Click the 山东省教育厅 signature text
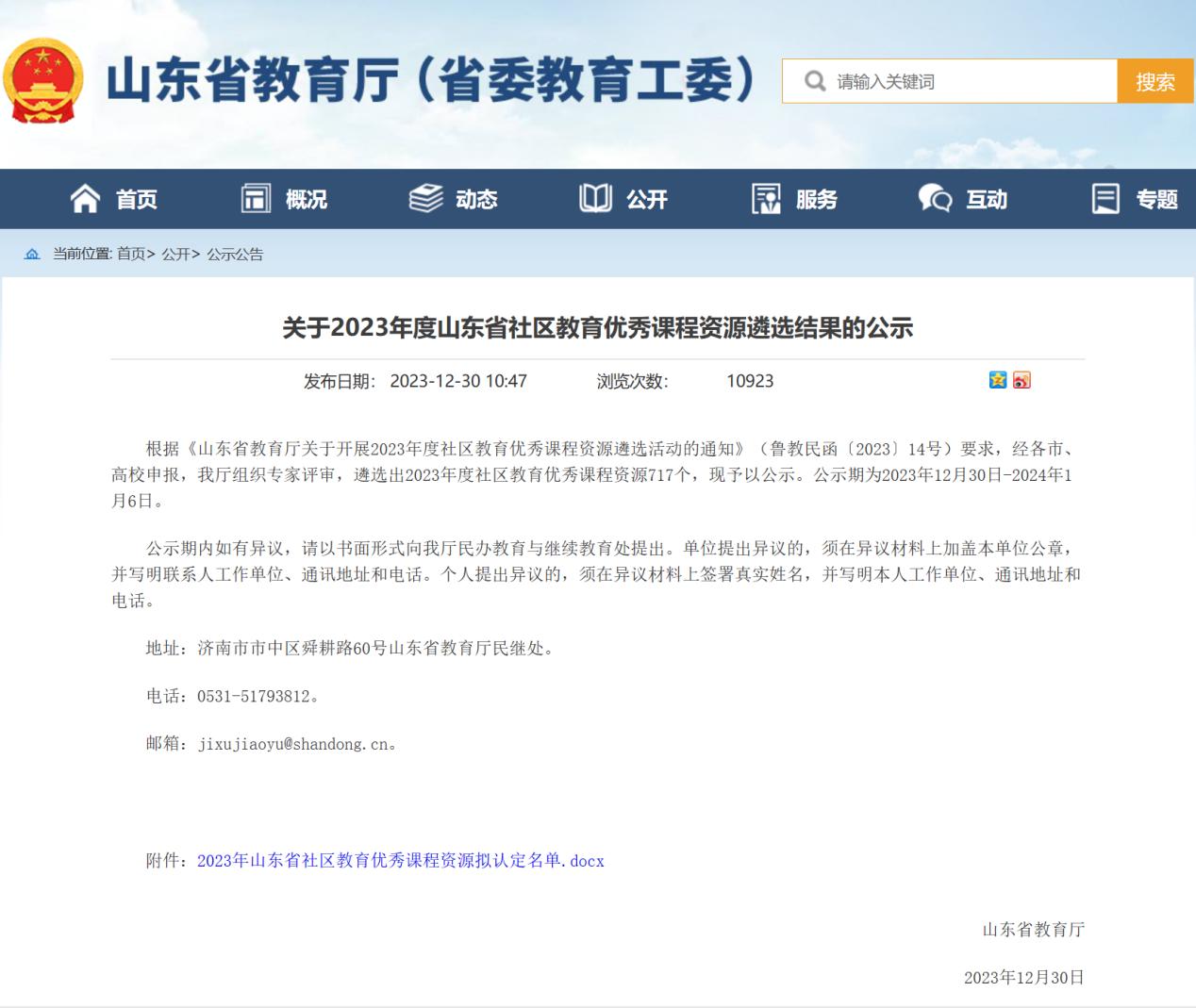The height and width of the screenshot is (1008, 1196). click(1034, 929)
